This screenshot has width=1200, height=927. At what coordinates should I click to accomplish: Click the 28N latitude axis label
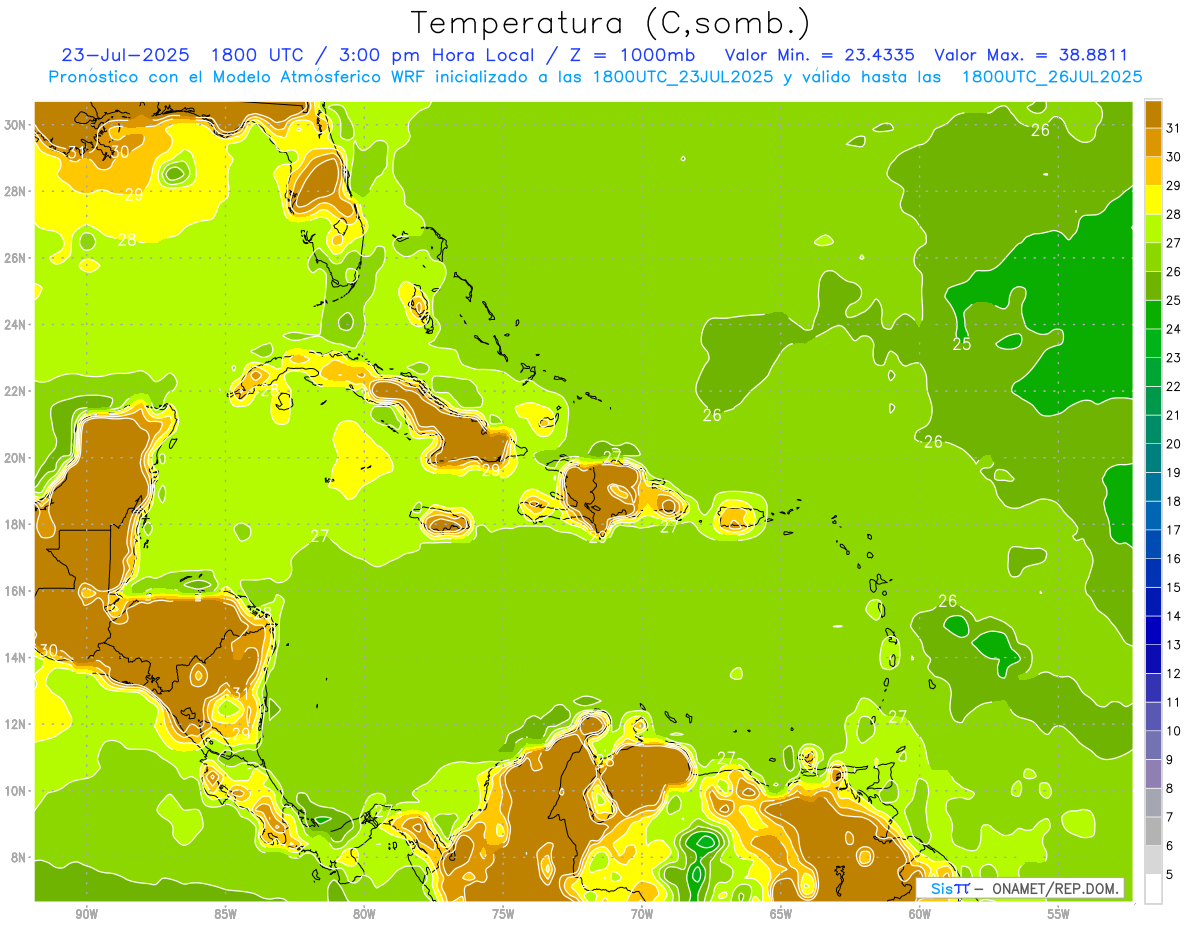point(17,191)
